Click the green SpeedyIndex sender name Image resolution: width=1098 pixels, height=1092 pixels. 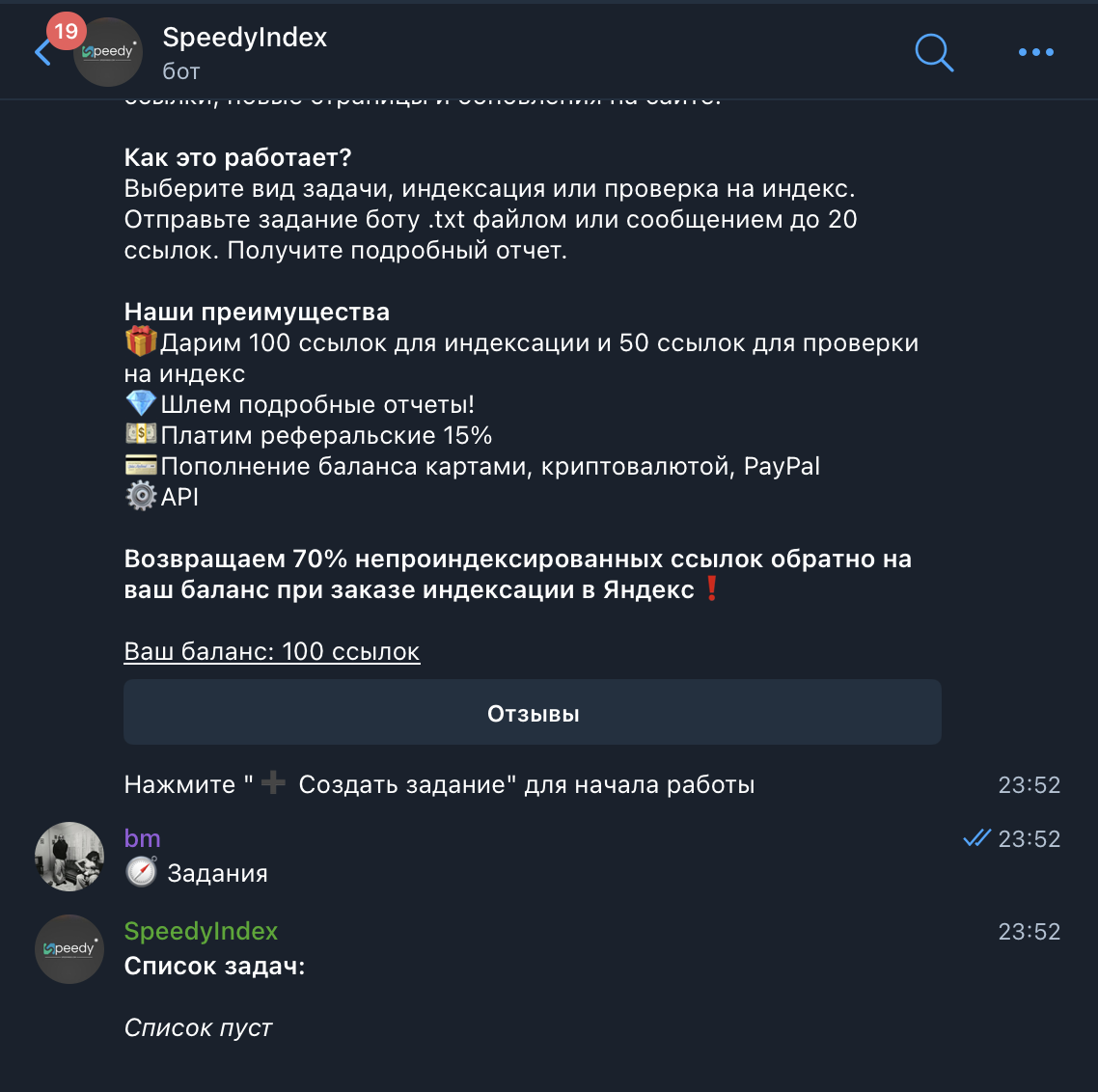(x=201, y=931)
